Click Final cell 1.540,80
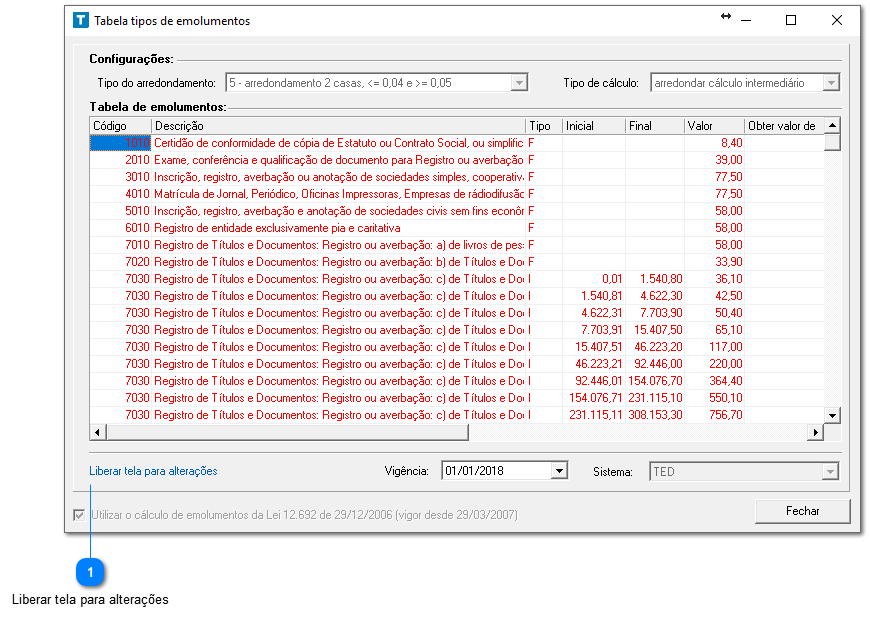The image size is (870, 623). 655,279
